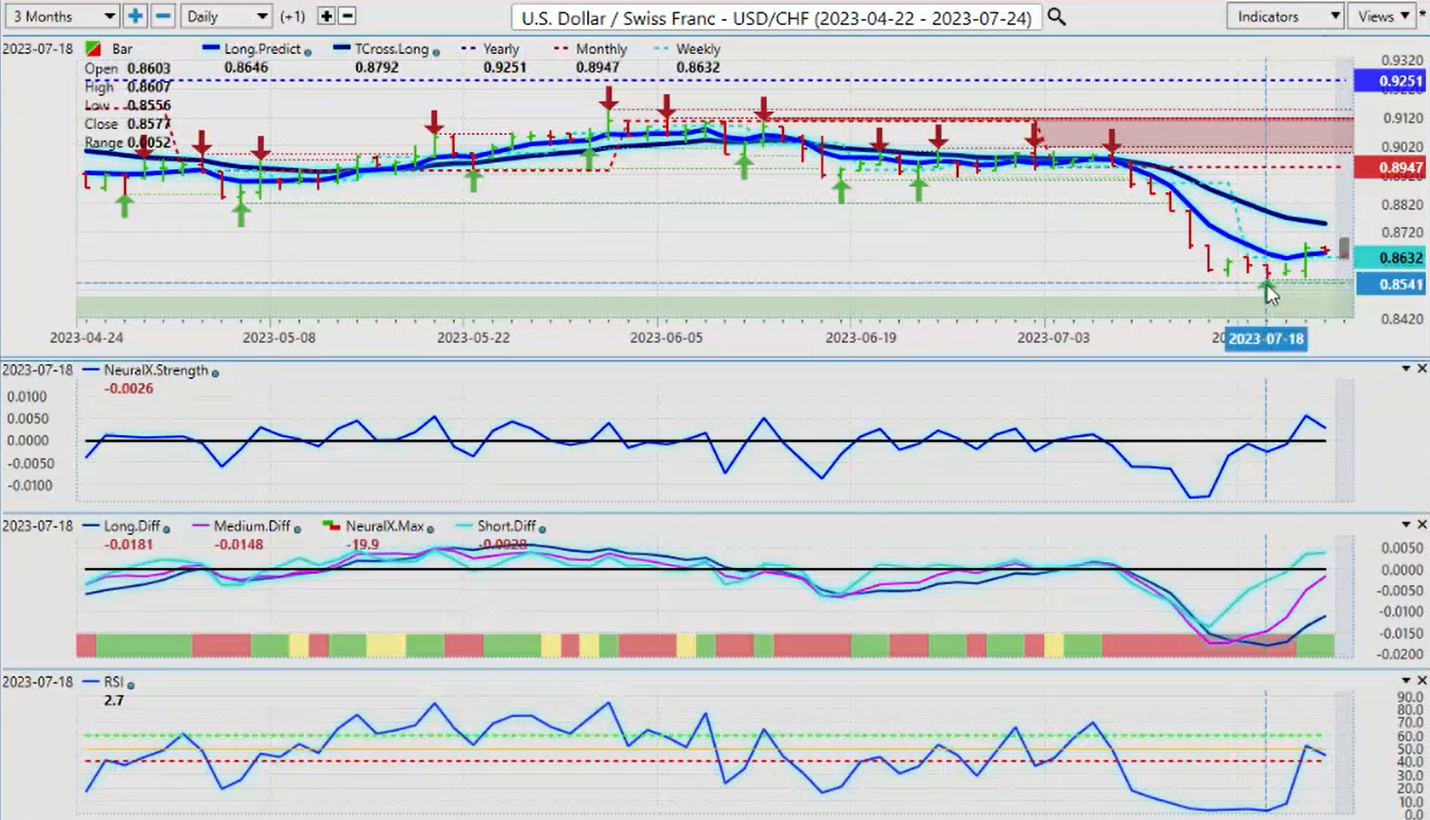Close the NeuralX.Strength panel
The height and width of the screenshot is (820, 1430).
(1422, 369)
